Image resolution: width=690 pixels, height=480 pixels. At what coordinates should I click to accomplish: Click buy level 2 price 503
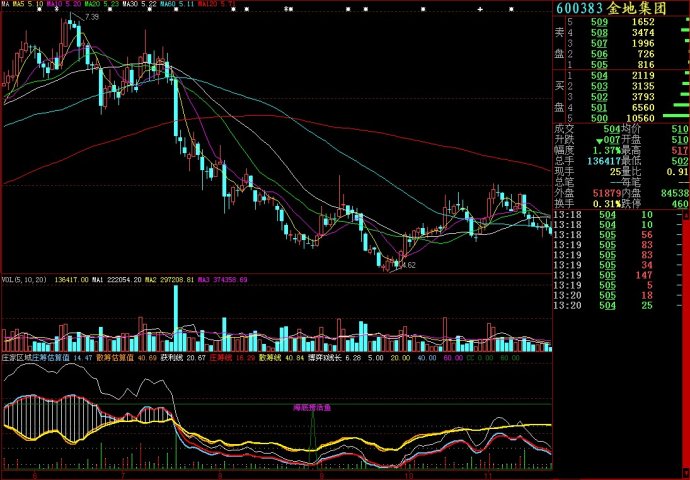[599, 86]
